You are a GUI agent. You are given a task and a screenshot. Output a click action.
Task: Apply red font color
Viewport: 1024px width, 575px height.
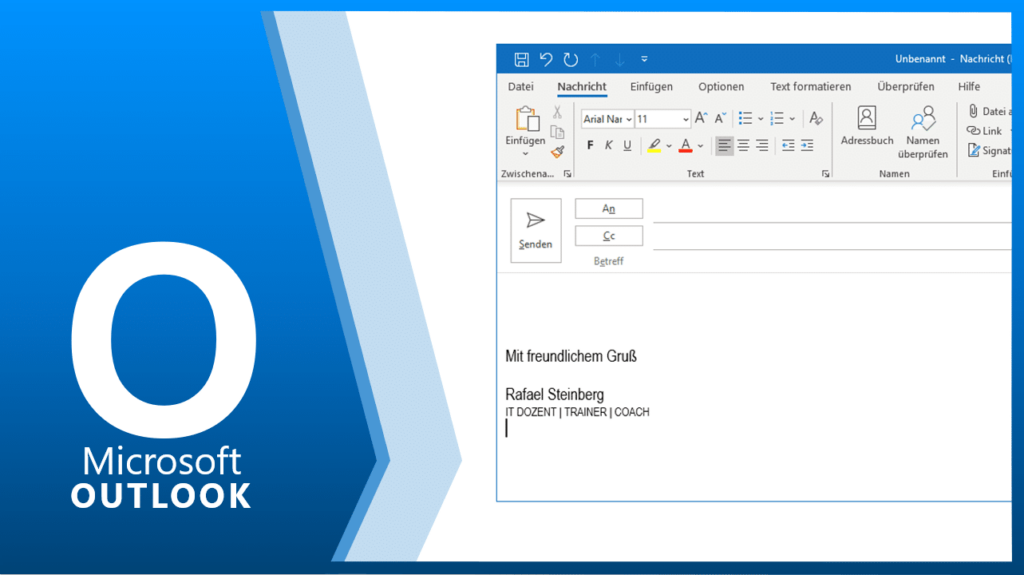coord(685,145)
